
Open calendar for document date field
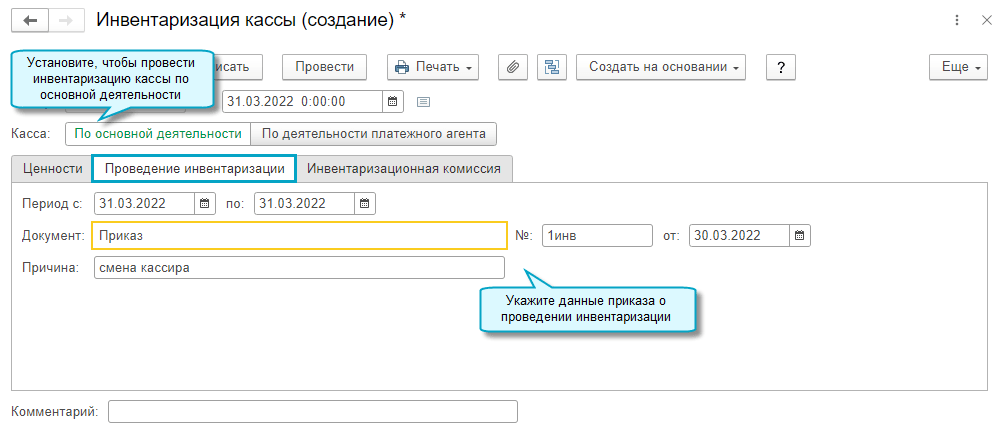click(x=393, y=101)
